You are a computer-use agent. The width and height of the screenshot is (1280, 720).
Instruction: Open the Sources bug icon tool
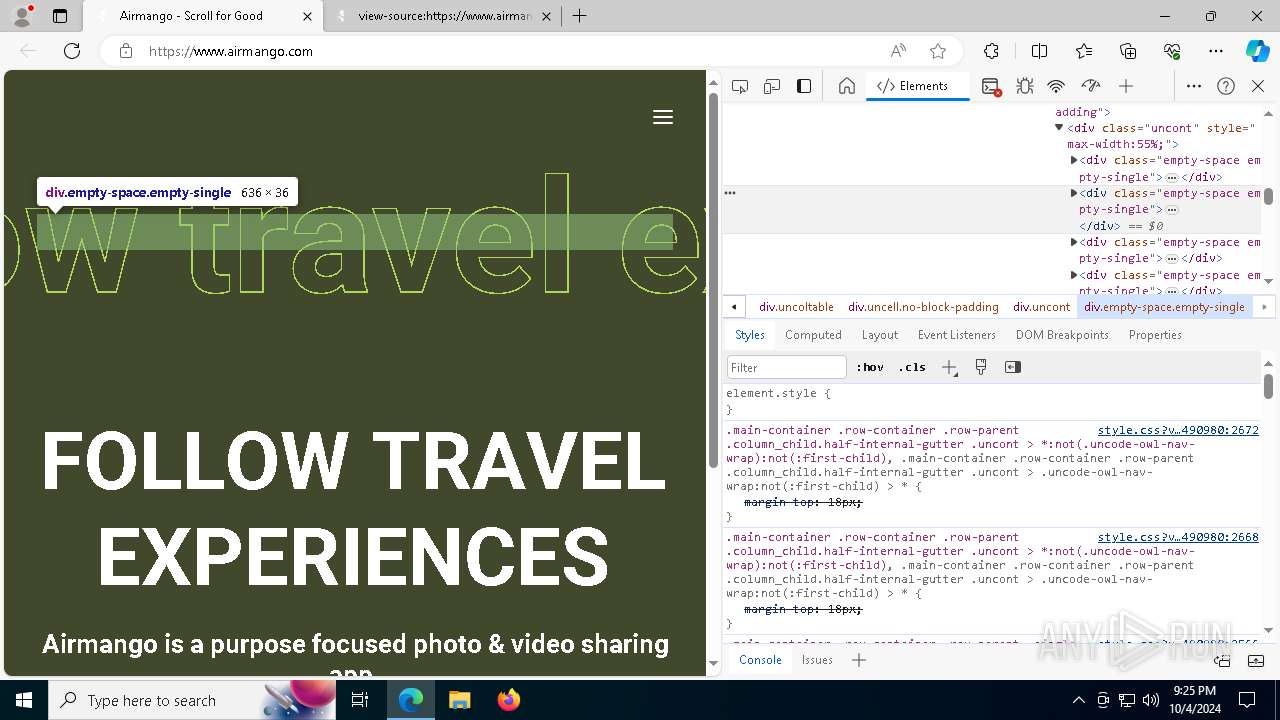click(x=1025, y=86)
